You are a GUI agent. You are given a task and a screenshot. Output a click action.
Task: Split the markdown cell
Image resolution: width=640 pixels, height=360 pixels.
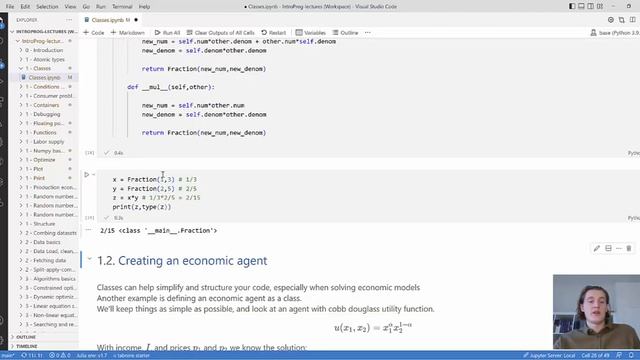tap(608, 248)
